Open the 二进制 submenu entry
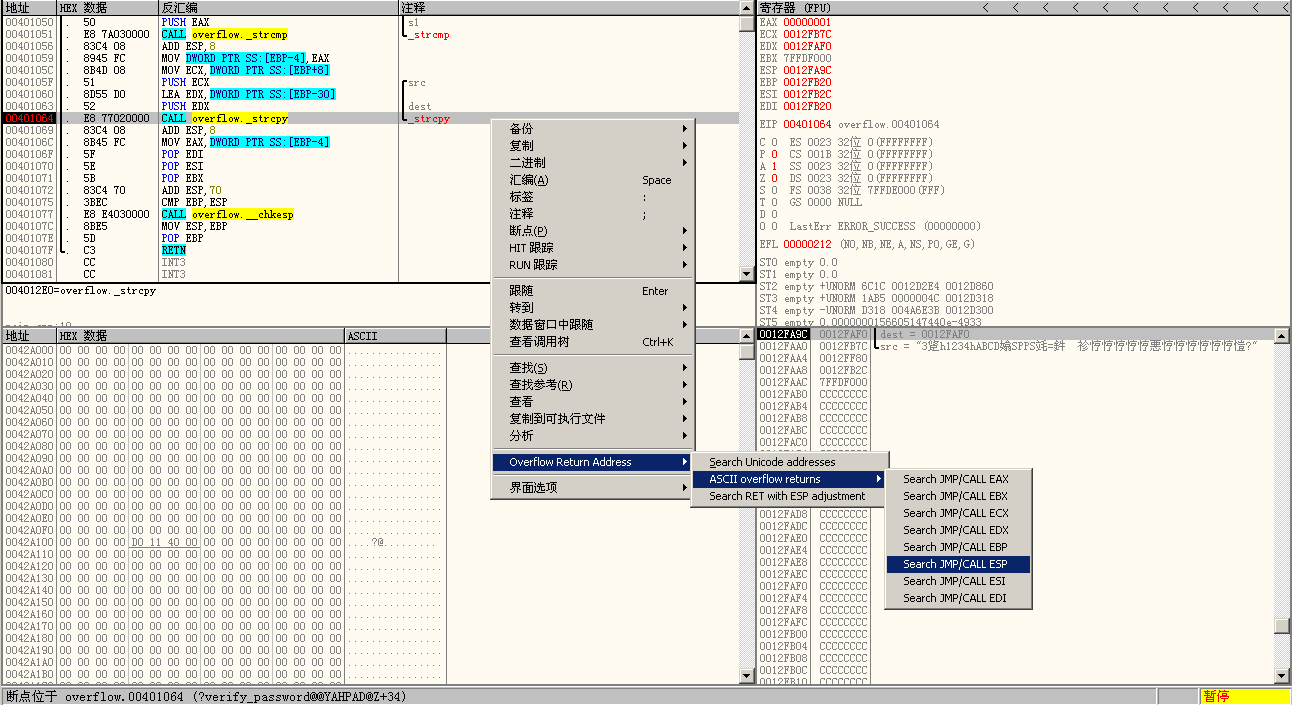 pos(594,162)
